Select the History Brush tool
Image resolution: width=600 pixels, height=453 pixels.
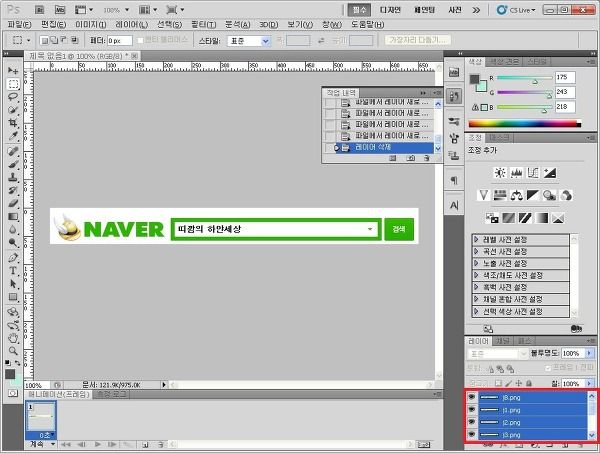(13, 190)
